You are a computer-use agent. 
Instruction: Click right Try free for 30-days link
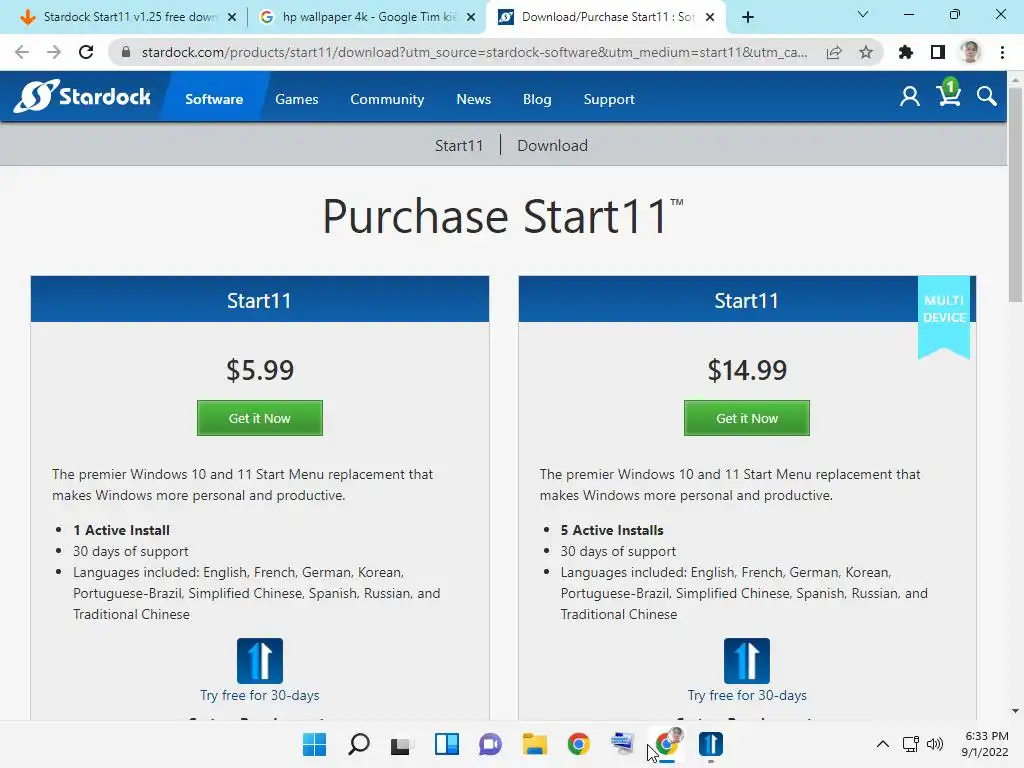point(746,695)
